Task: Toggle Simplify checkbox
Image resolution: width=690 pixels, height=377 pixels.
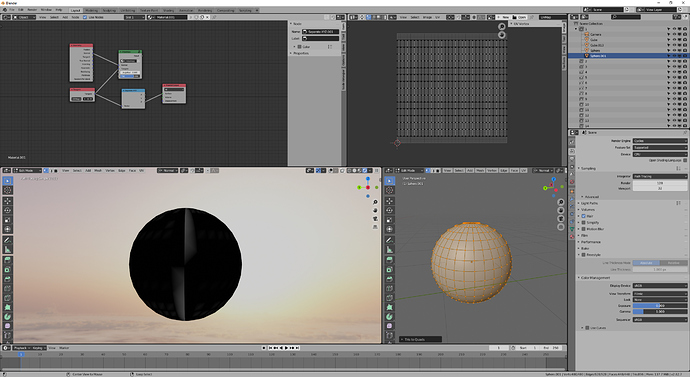Action: click(x=584, y=223)
